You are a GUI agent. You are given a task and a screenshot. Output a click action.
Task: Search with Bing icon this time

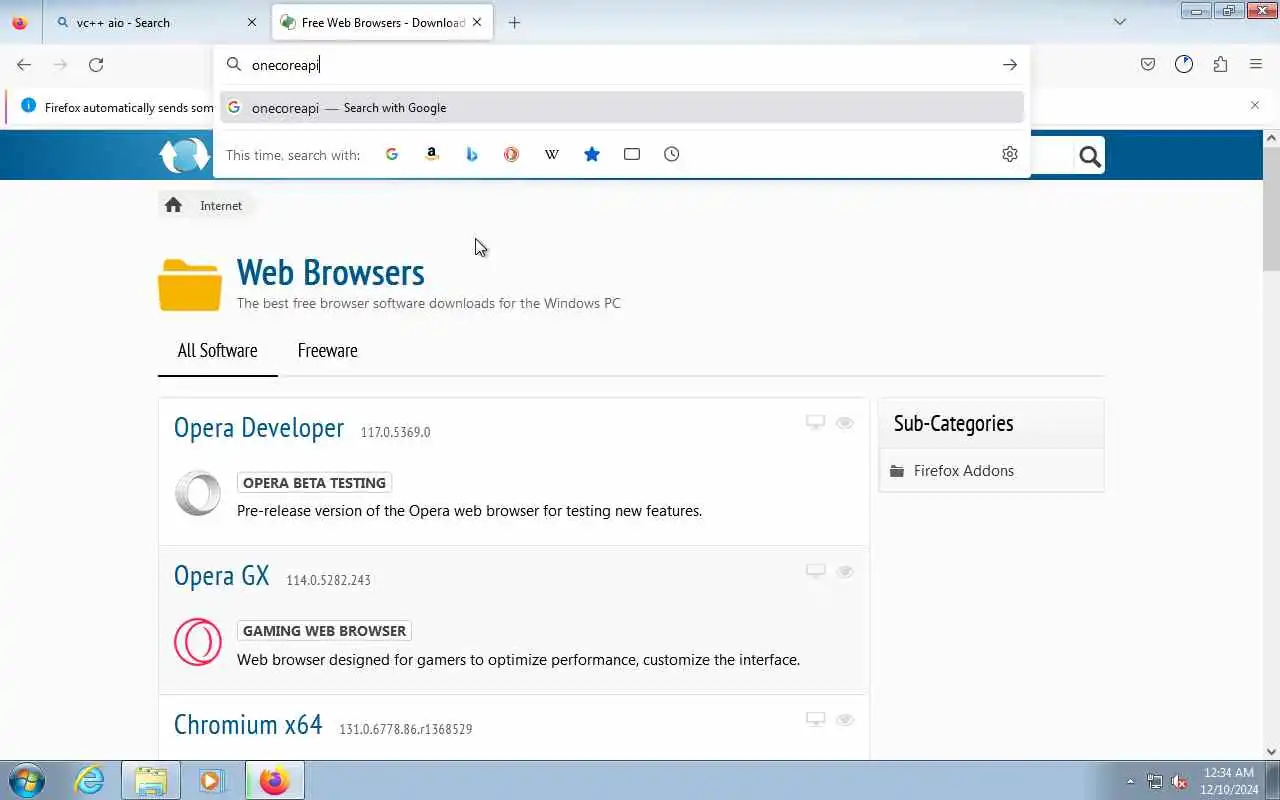[x=472, y=154]
